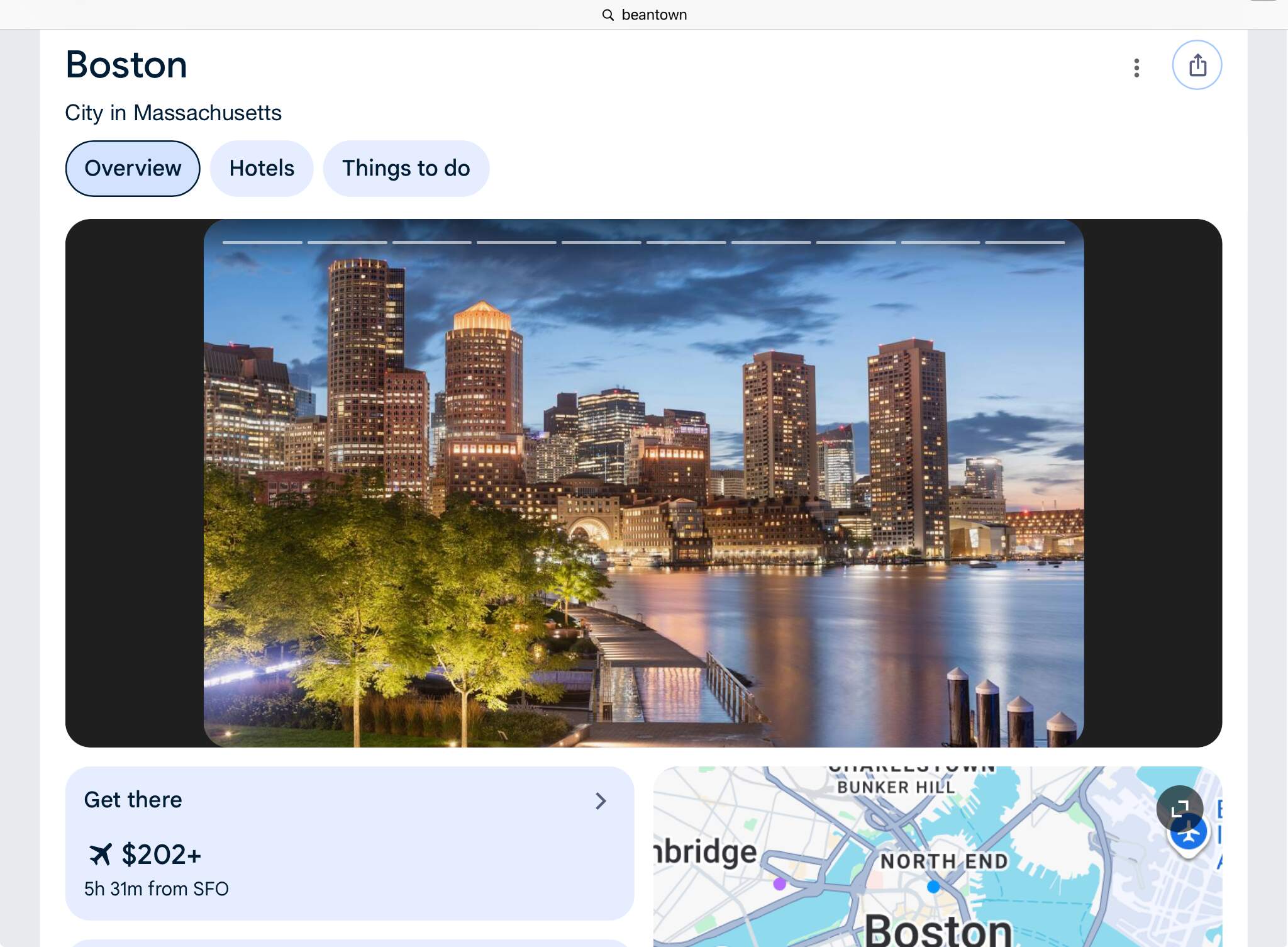Click the $202+ flight price

(x=161, y=855)
